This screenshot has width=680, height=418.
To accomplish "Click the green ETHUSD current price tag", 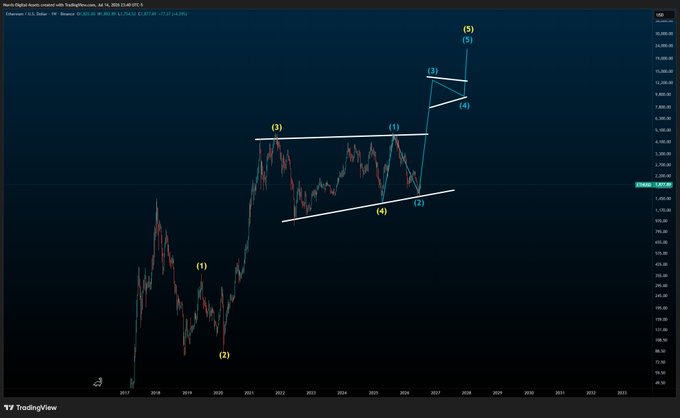I will 654,185.
